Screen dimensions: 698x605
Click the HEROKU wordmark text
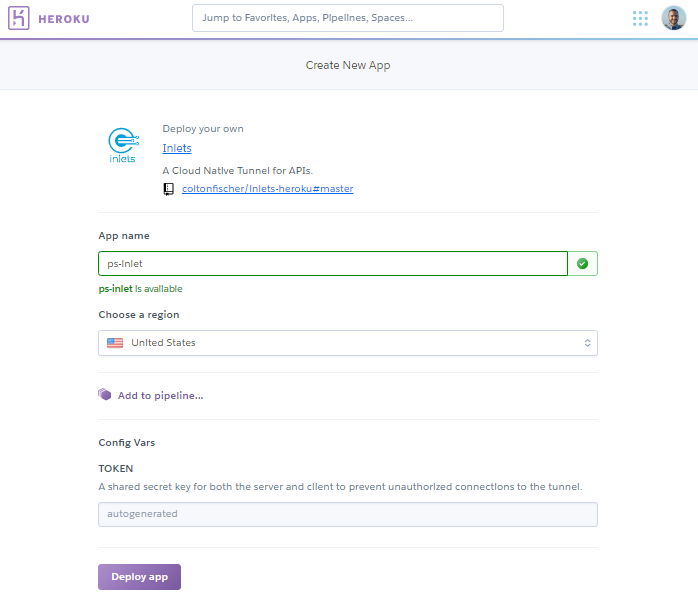pyautogui.click(x=64, y=19)
